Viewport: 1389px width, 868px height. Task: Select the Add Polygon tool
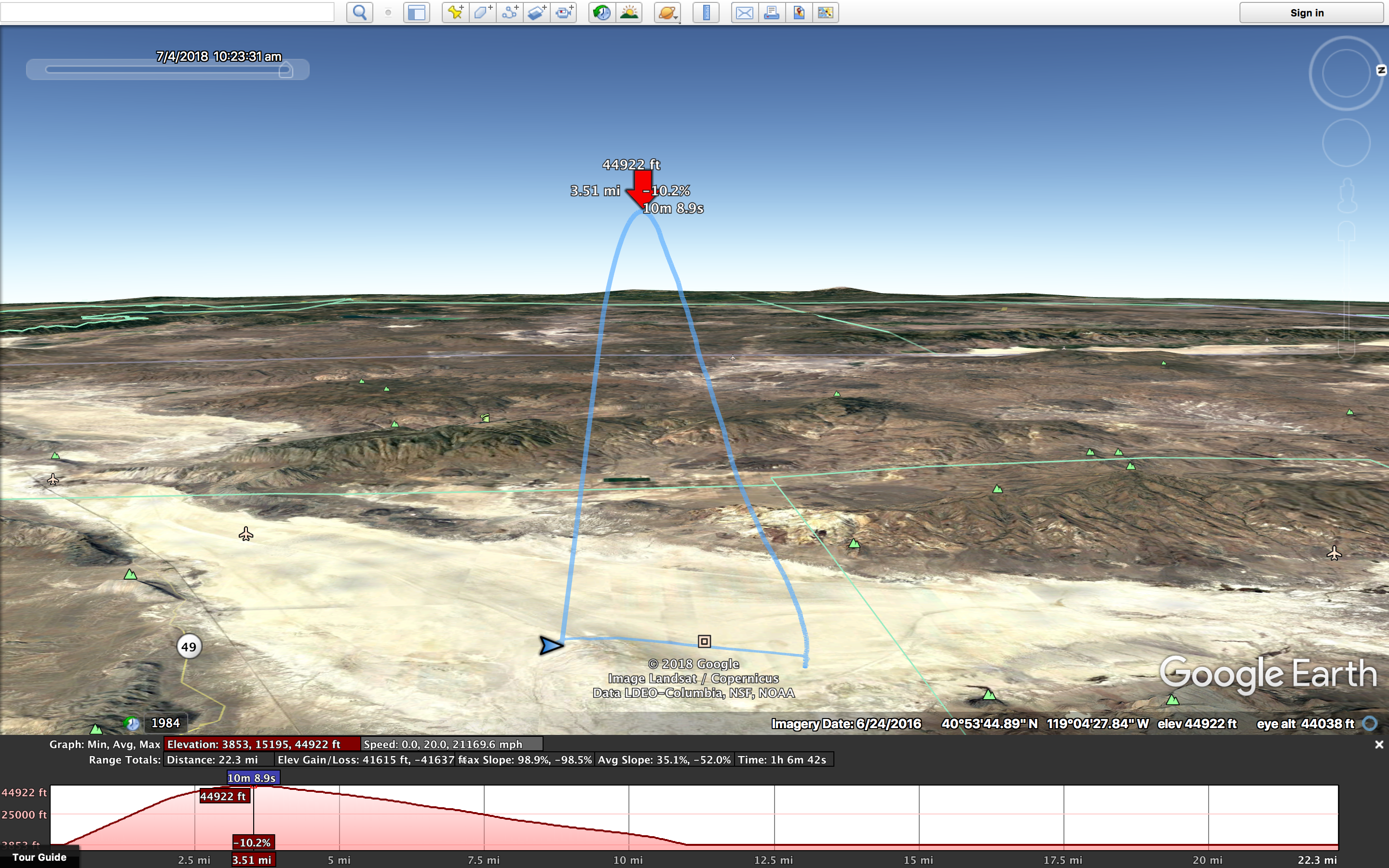click(x=483, y=13)
